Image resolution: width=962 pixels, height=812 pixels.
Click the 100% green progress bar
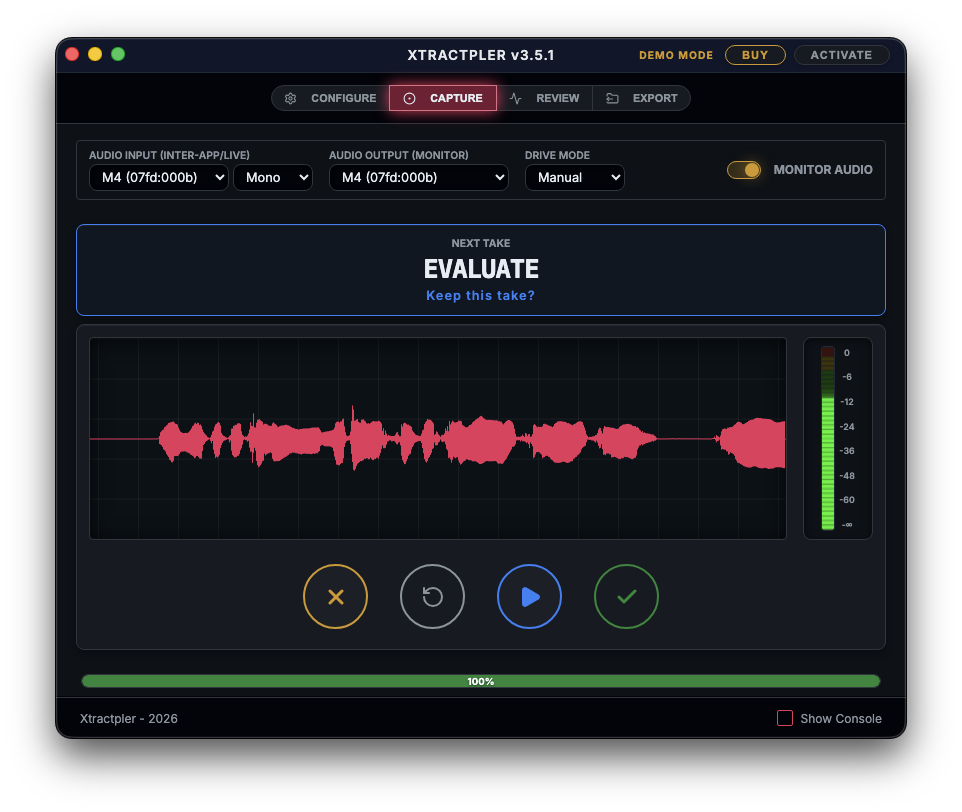(481, 680)
